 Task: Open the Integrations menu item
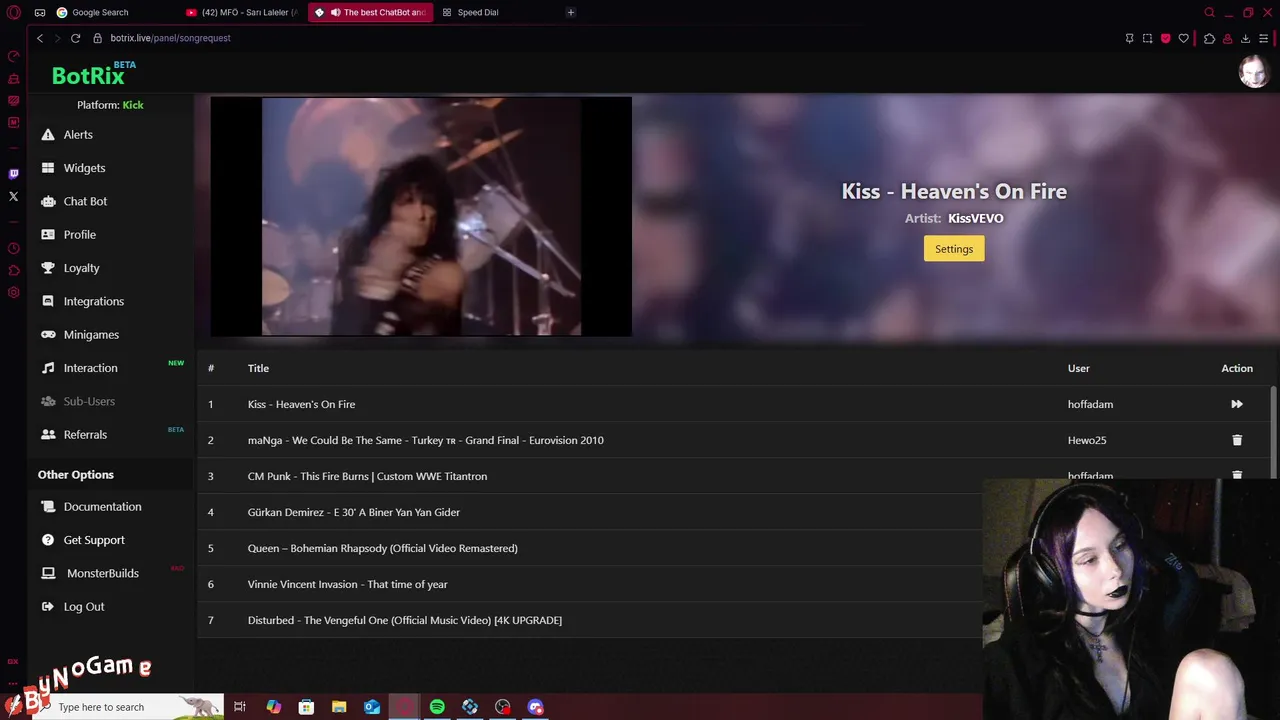pyautogui.click(x=94, y=301)
